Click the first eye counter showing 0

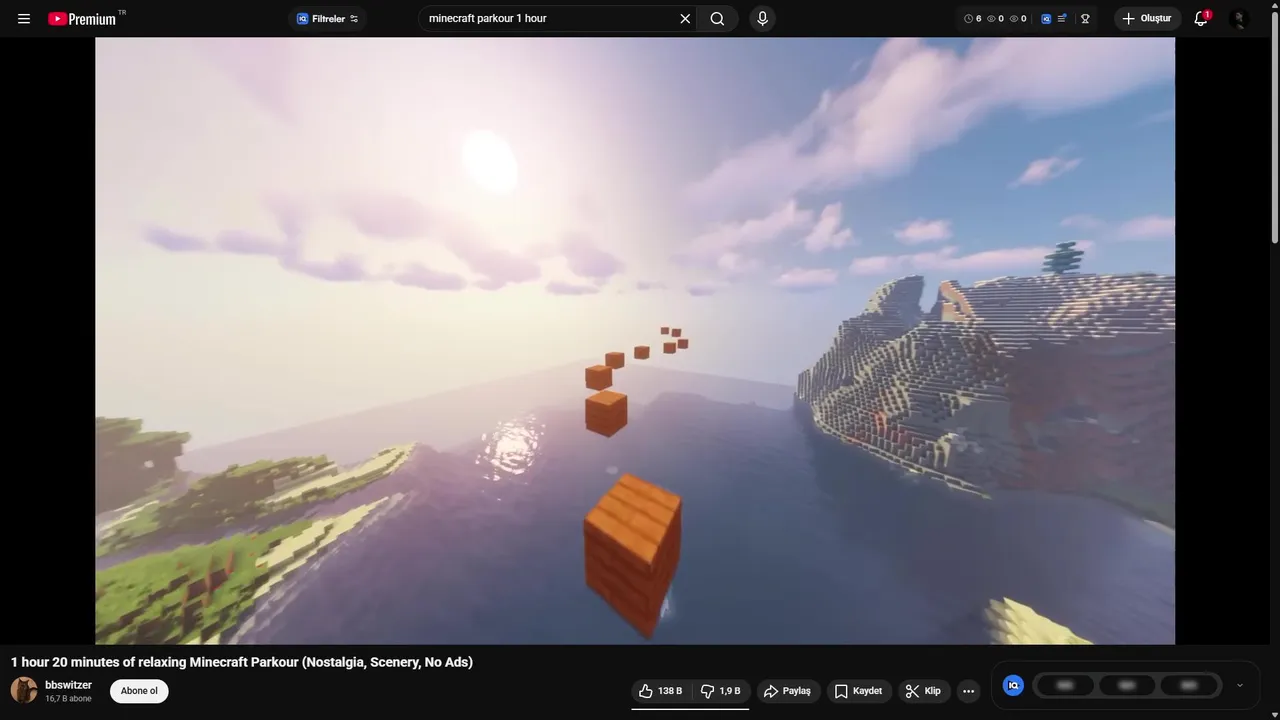995,19
